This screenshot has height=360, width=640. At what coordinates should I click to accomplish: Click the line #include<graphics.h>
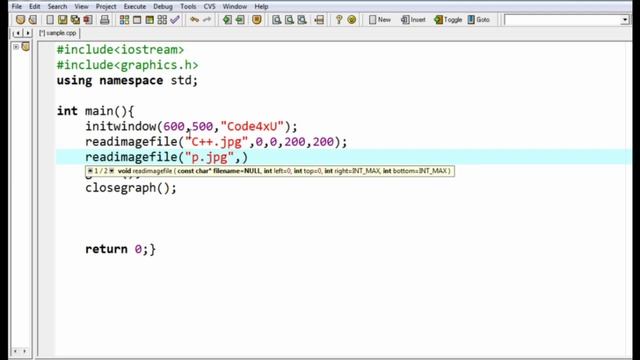pyautogui.click(x=127, y=65)
